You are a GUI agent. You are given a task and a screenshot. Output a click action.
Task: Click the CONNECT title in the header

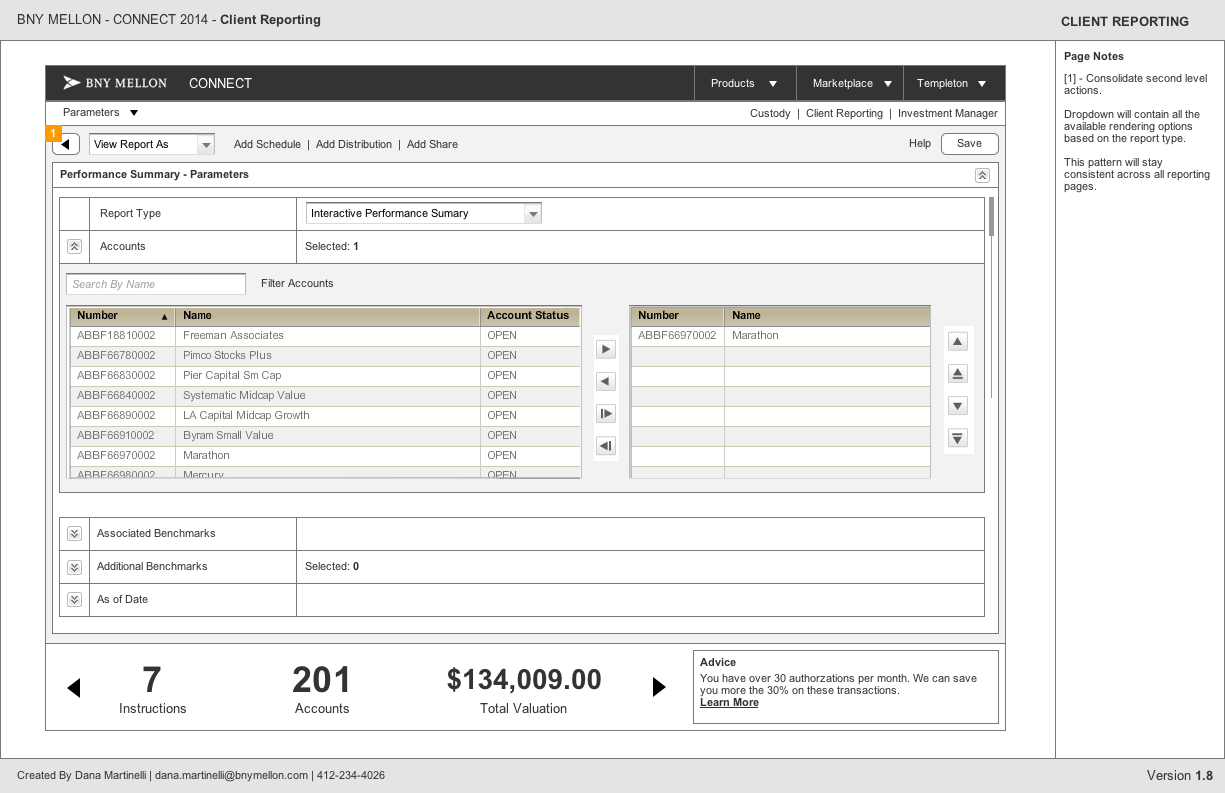(220, 83)
